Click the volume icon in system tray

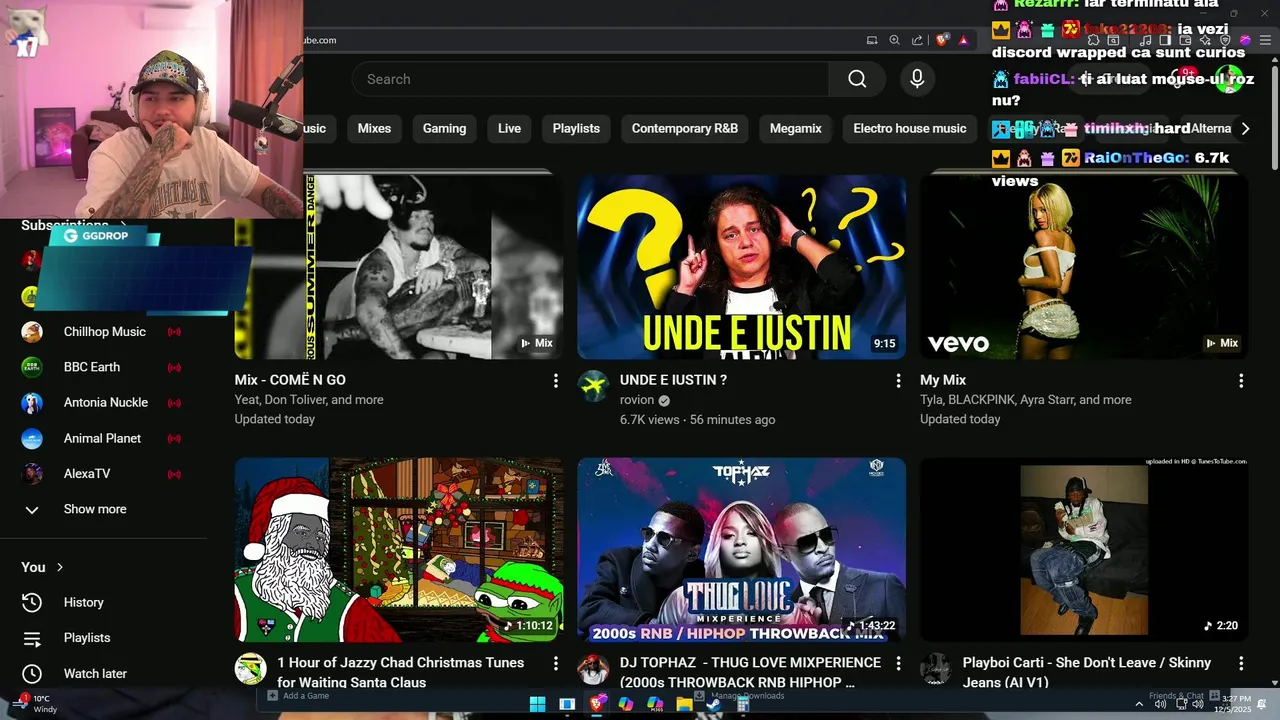[1198, 704]
